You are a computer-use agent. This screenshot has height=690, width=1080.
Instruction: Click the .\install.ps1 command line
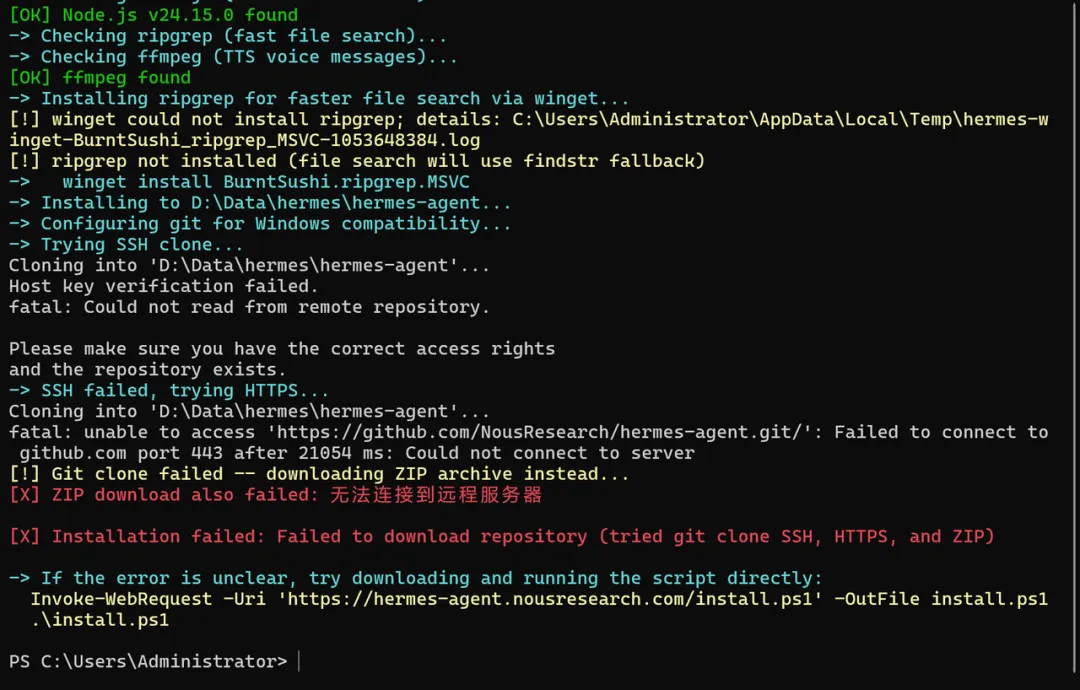click(x=100, y=620)
